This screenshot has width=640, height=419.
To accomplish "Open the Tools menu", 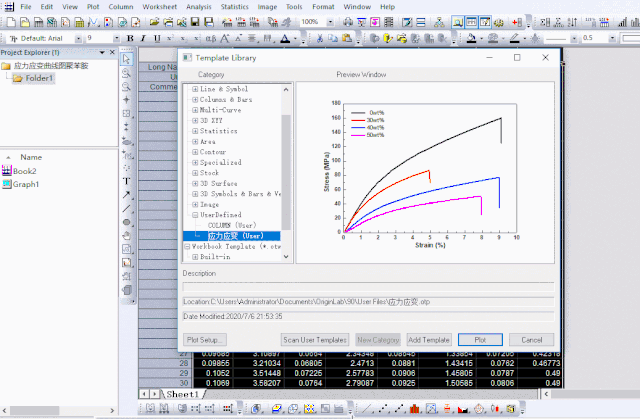I will [x=294, y=7].
